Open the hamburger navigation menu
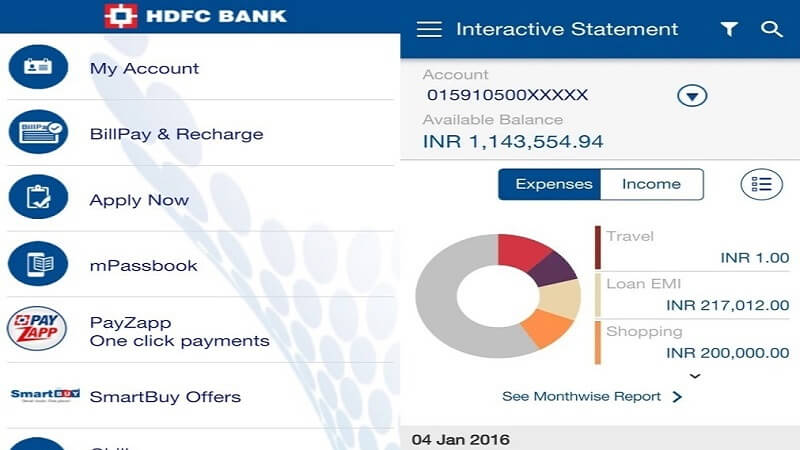The image size is (800, 450). 429,29
